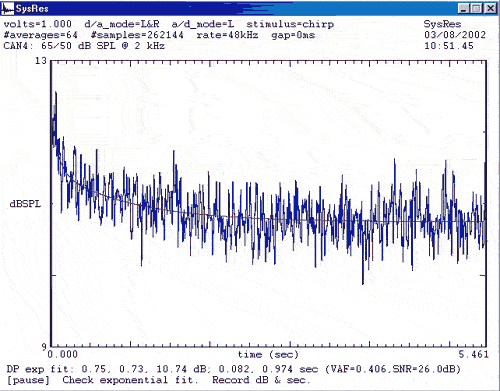Click the CAN4 65/50 dB SPL caption

click(x=84, y=46)
